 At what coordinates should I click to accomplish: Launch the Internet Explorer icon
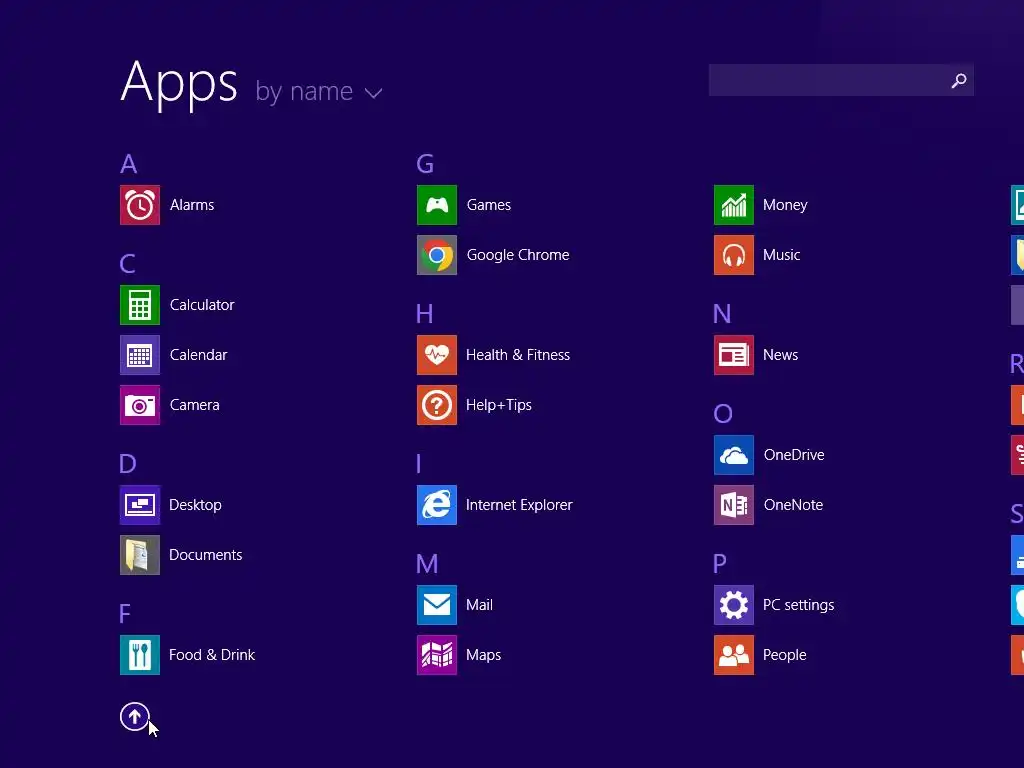(437, 505)
